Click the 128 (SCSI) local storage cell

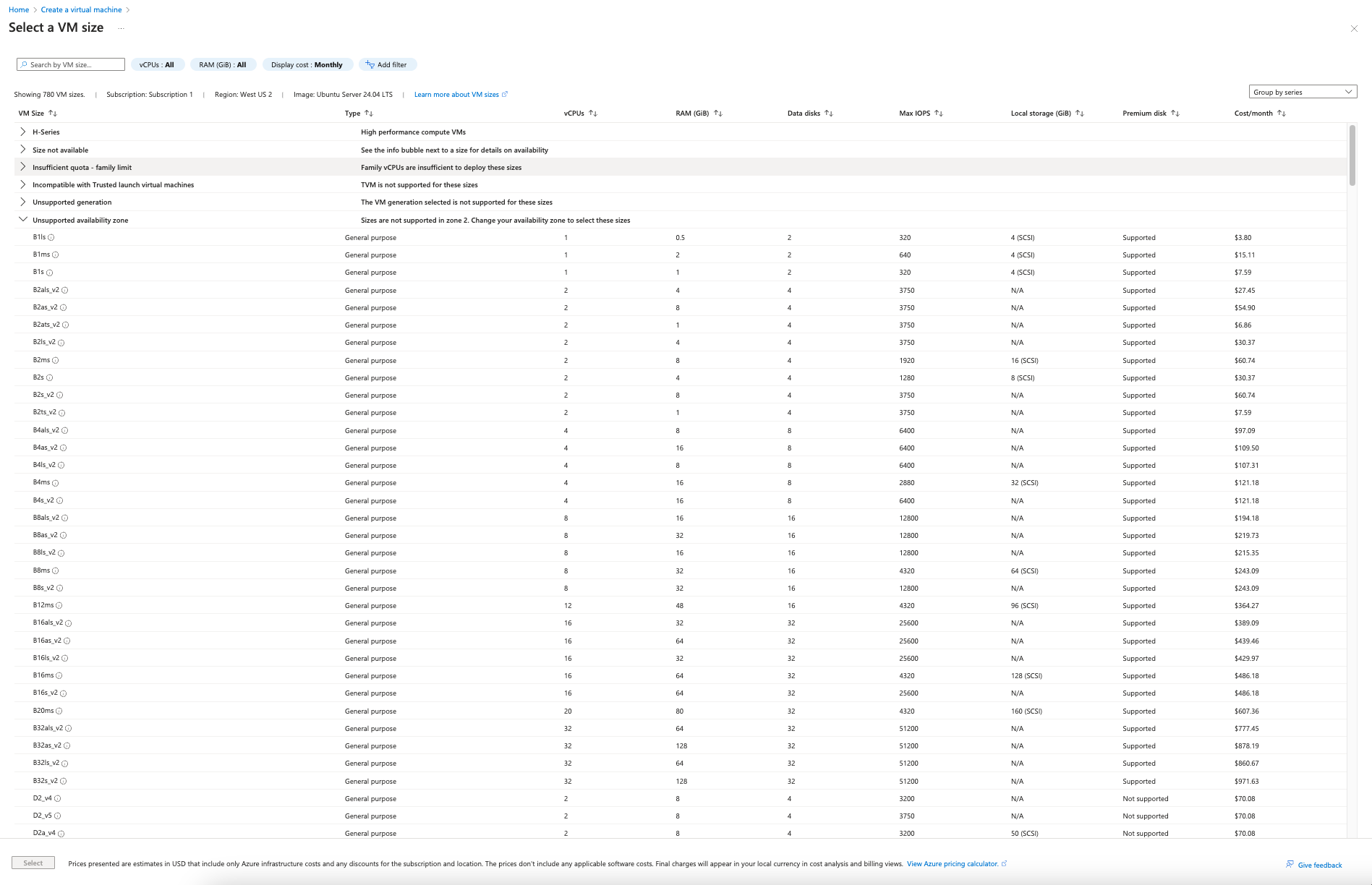(x=1026, y=675)
